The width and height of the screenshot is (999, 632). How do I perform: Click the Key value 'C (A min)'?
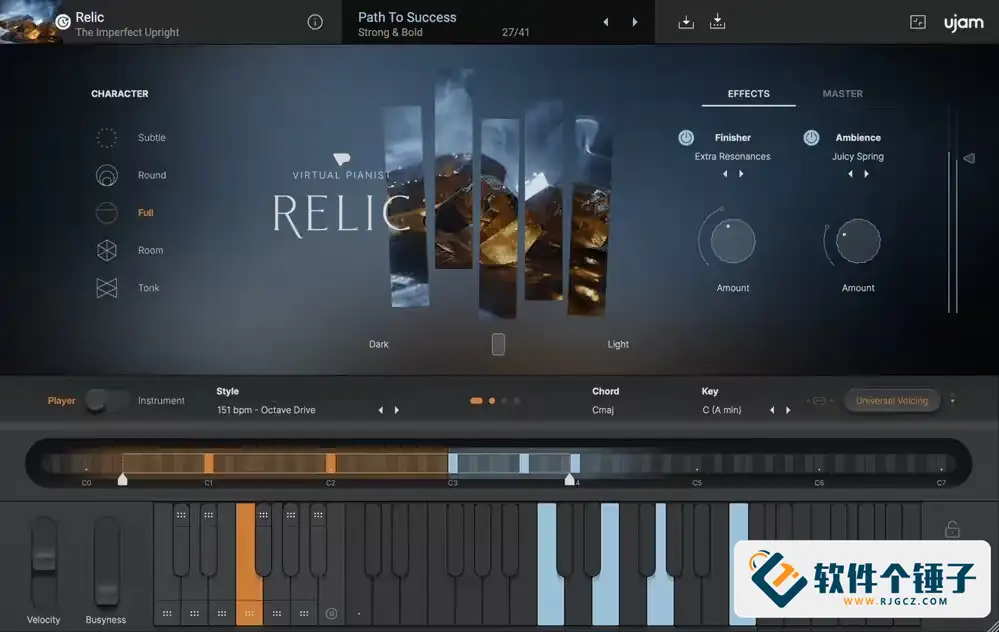tap(722, 410)
